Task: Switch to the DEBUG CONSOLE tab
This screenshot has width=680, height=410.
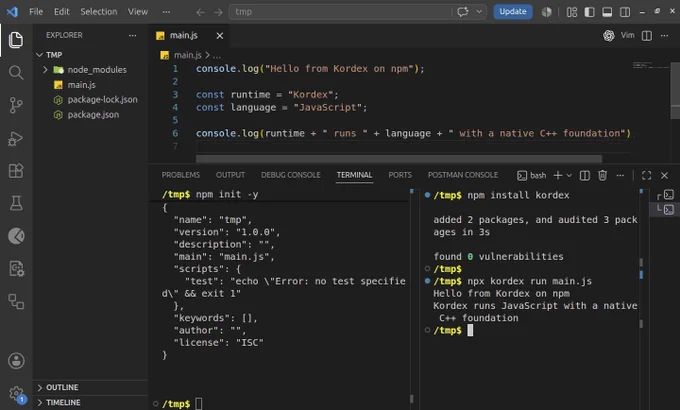Action: 291,175
